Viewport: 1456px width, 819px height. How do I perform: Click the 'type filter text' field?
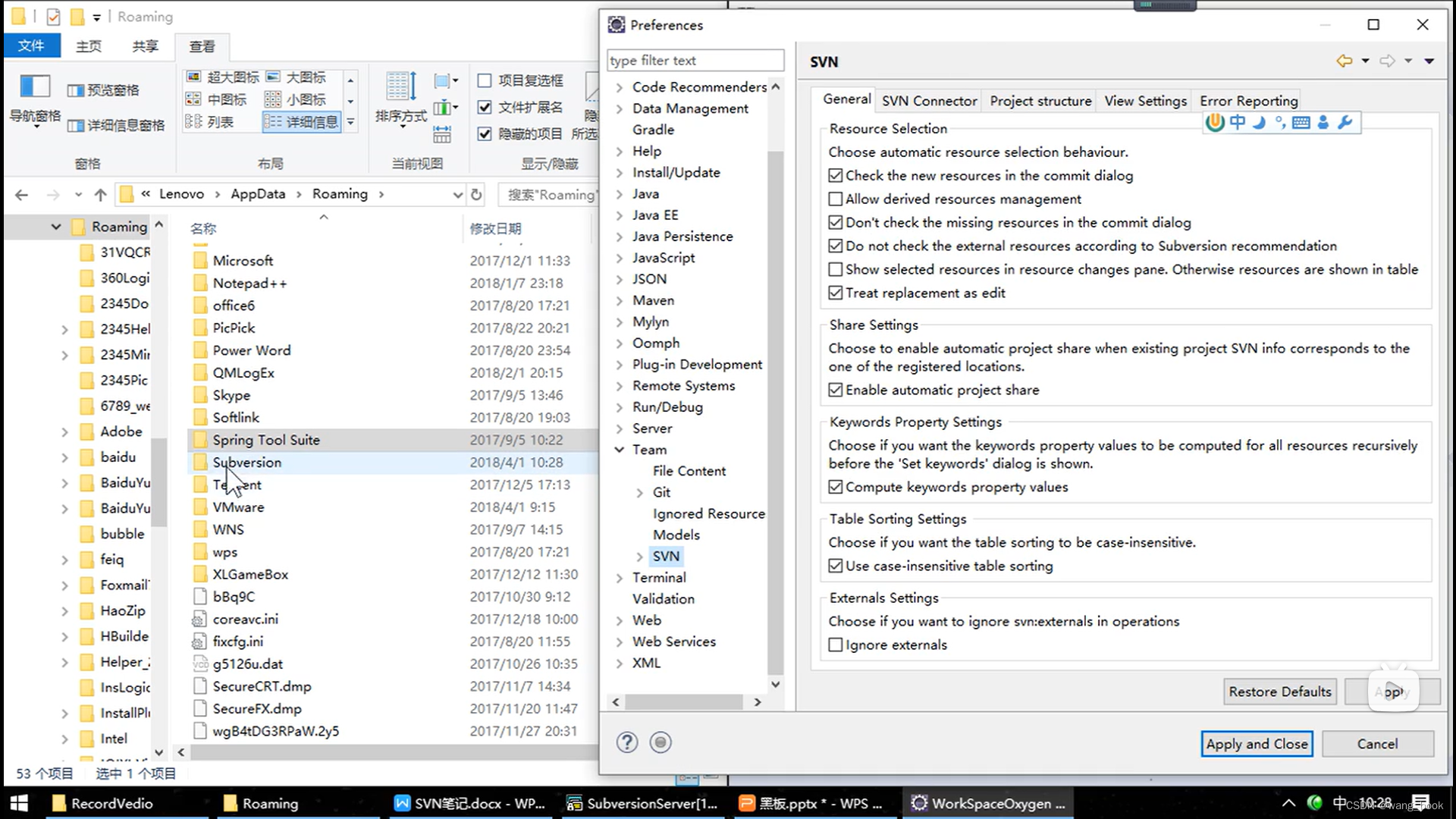(x=695, y=60)
